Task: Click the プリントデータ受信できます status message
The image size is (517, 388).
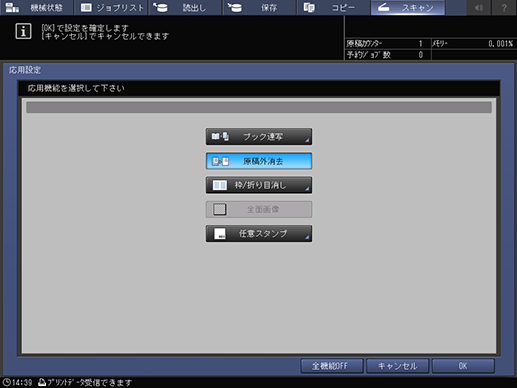Action: [90, 382]
